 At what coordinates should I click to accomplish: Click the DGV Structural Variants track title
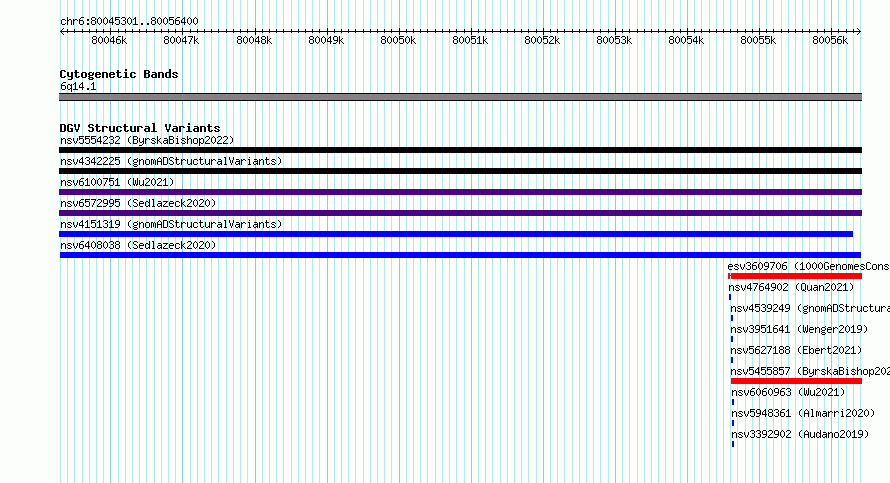[x=140, y=128]
